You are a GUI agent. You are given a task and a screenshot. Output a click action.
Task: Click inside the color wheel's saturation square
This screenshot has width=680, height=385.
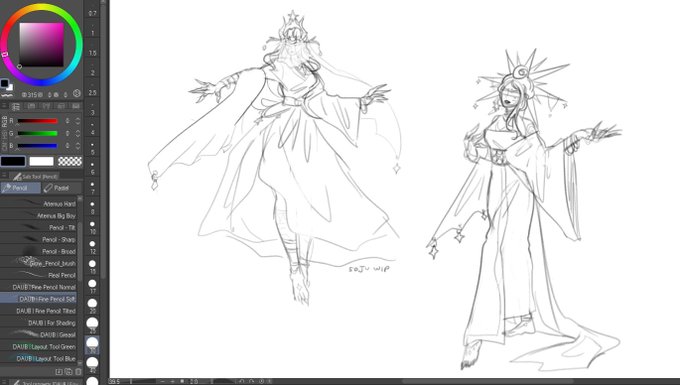click(41, 45)
